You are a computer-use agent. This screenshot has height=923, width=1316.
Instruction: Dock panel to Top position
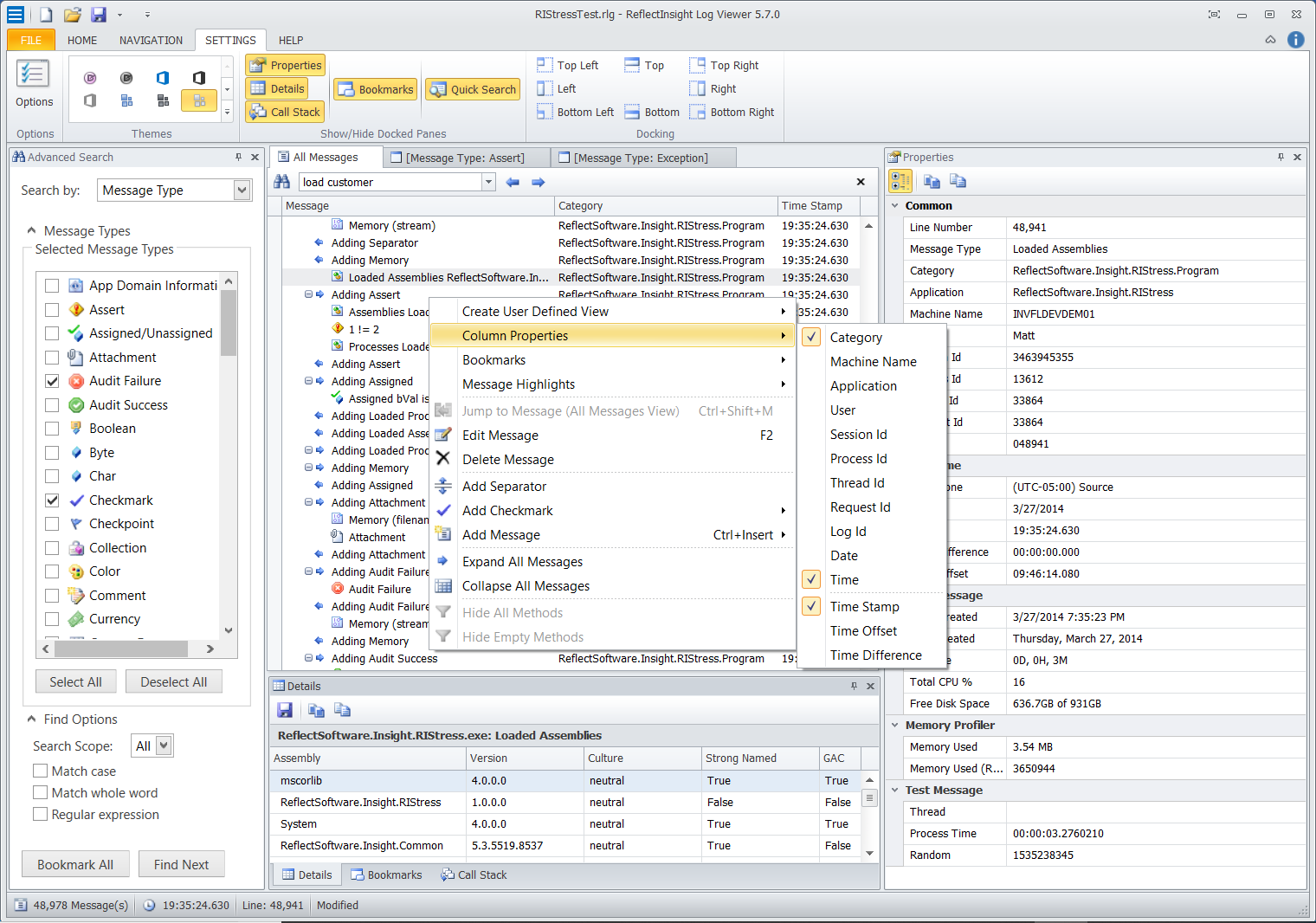pyautogui.click(x=644, y=65)
